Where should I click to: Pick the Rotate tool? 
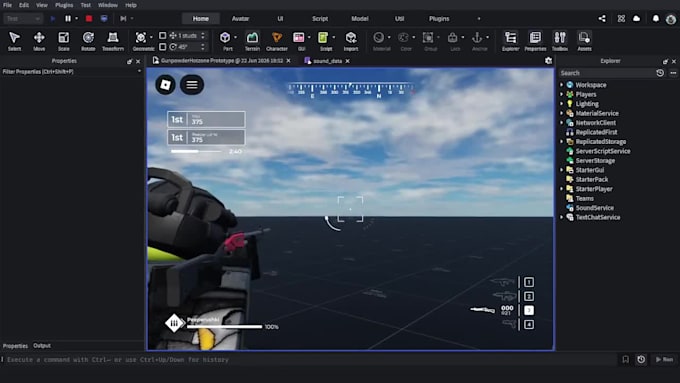88,41
